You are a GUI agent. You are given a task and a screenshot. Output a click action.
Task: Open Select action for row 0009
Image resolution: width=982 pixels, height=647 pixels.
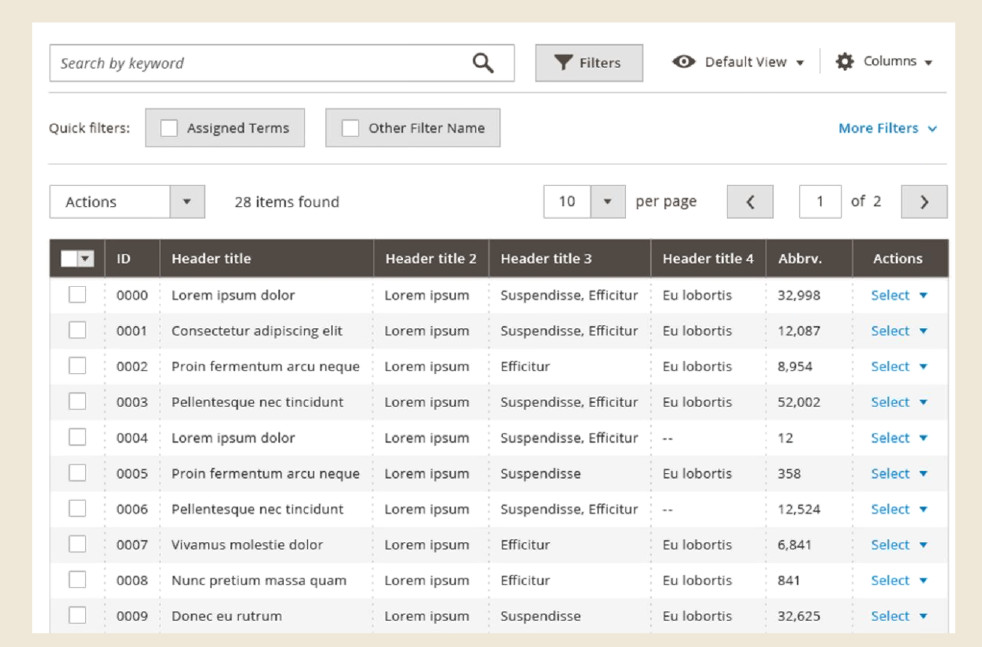click(899, 616)
